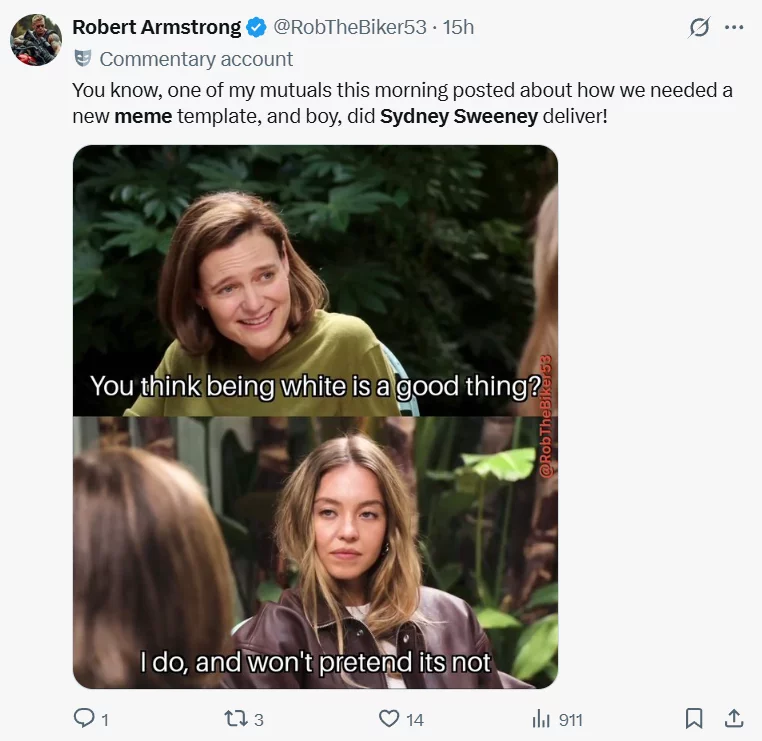Screen dimensions: 762x741
Task: Click the Commentary account label
Action: coord(196,59)
